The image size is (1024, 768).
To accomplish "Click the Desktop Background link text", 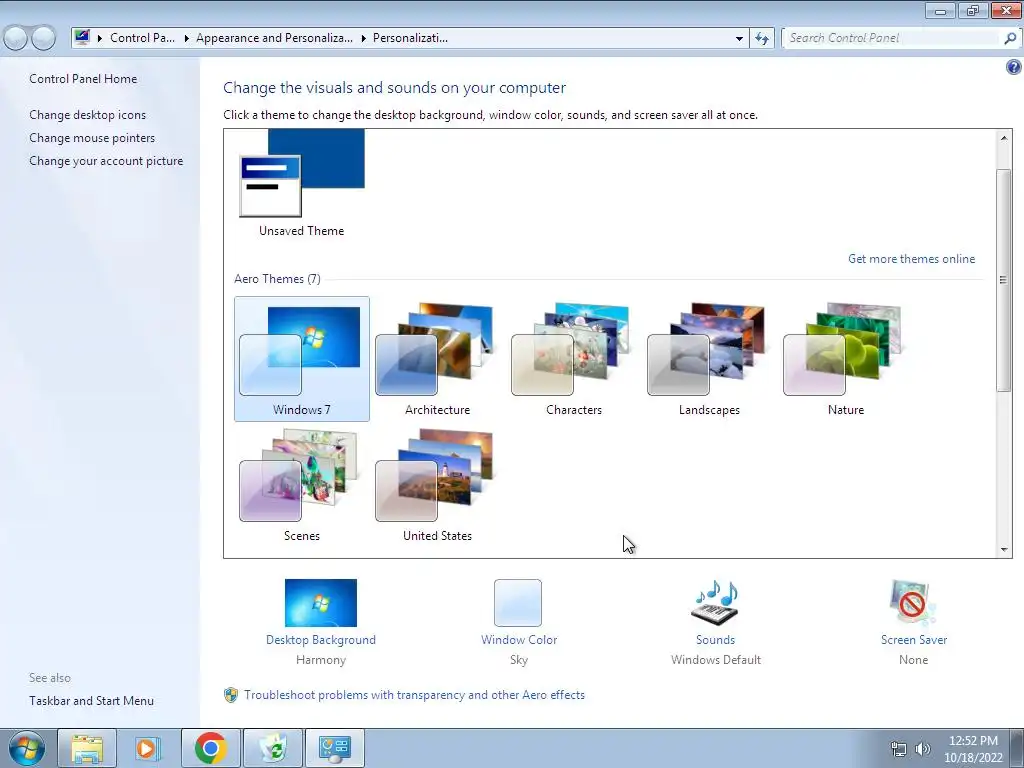I will coord(321,640).
